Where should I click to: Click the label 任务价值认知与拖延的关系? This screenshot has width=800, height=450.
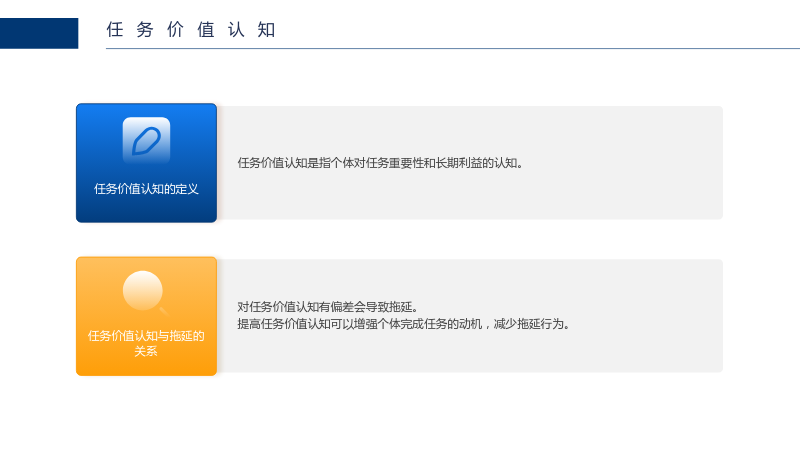point(146,343)
